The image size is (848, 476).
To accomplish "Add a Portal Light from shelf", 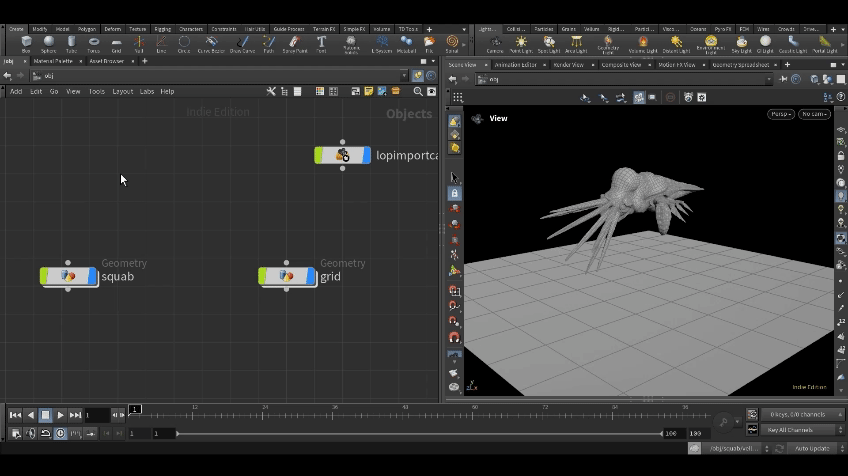I will 825,44.
